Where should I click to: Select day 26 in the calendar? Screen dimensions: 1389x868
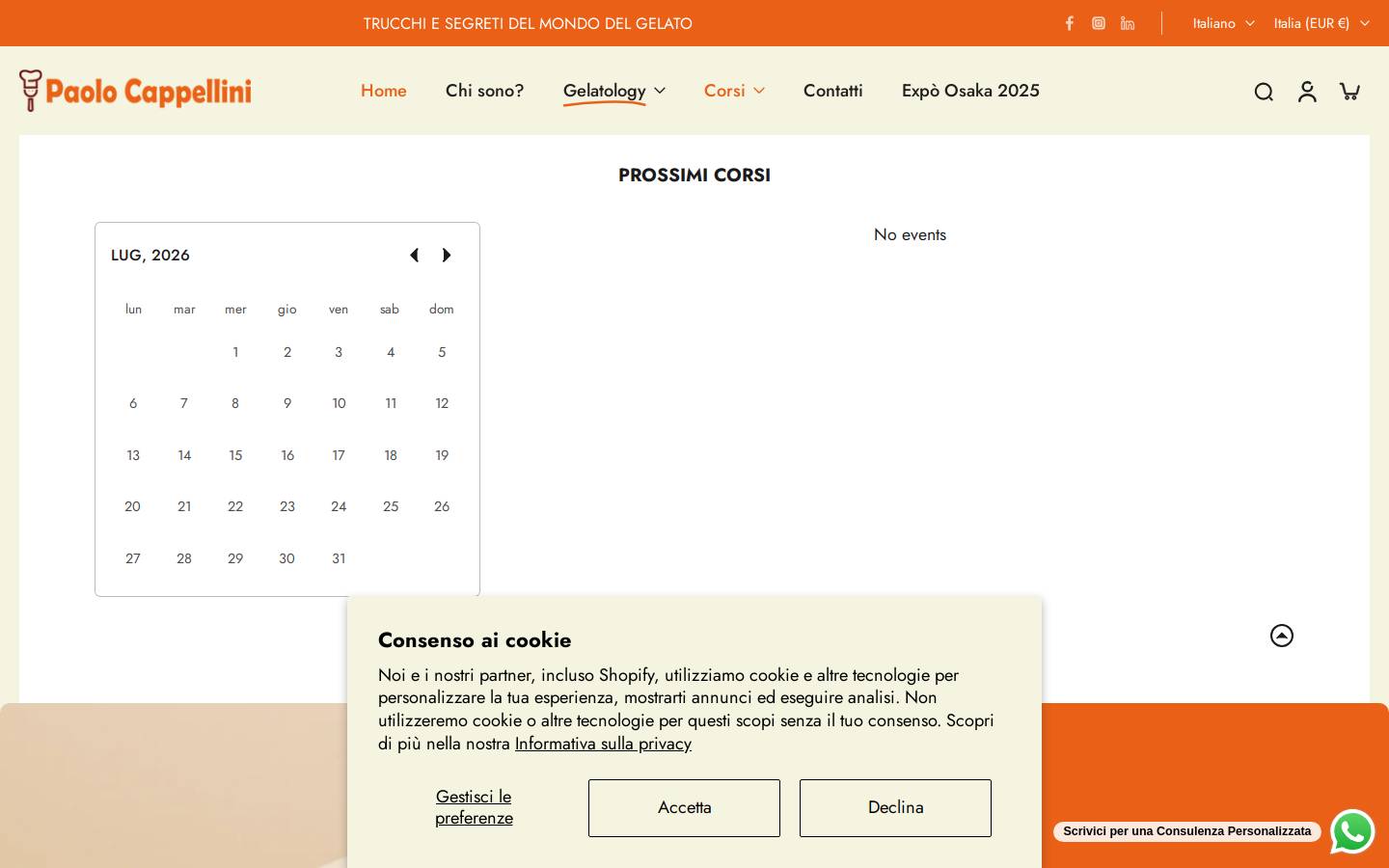pyautogui.click(x=442, y=506)
